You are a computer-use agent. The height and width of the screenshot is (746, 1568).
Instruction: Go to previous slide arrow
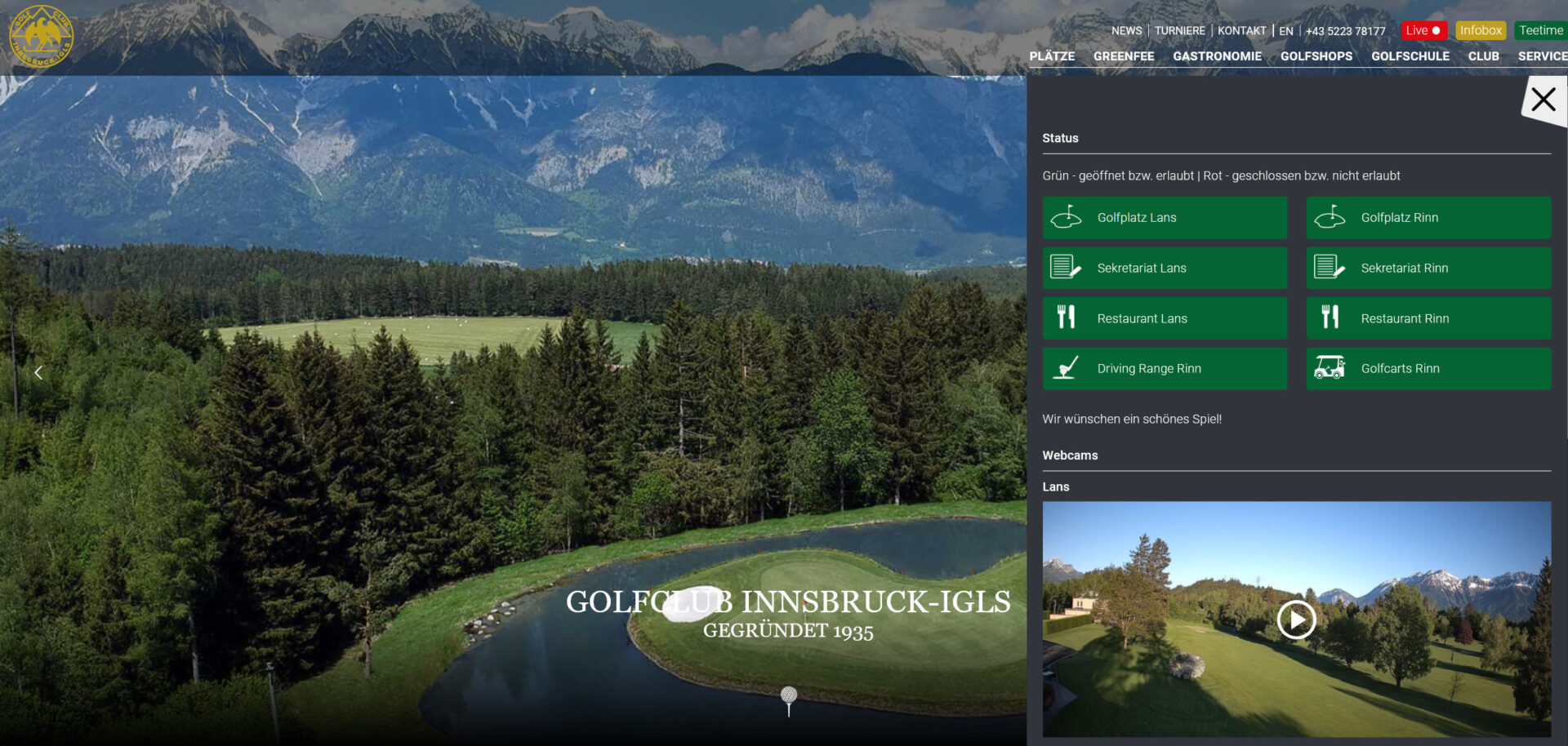coord(38,372)
